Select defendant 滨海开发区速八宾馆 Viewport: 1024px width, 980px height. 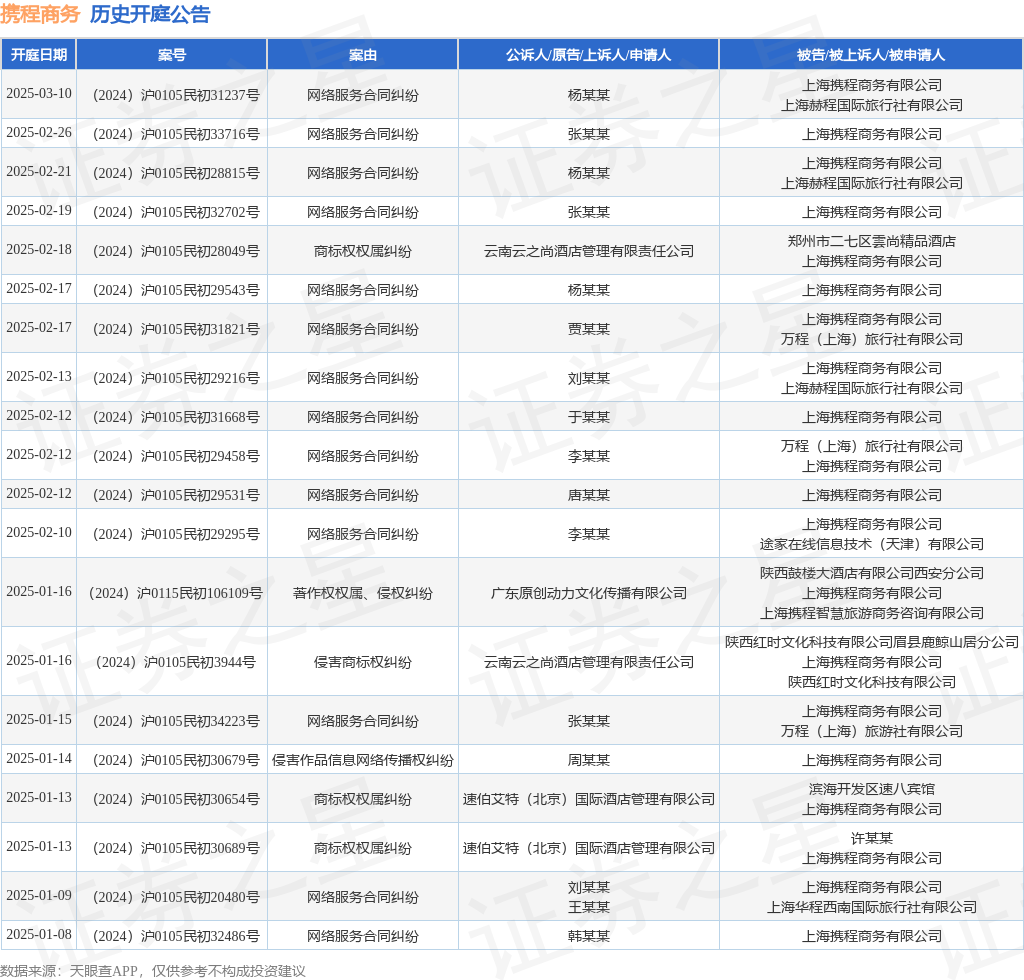(871, 789)
